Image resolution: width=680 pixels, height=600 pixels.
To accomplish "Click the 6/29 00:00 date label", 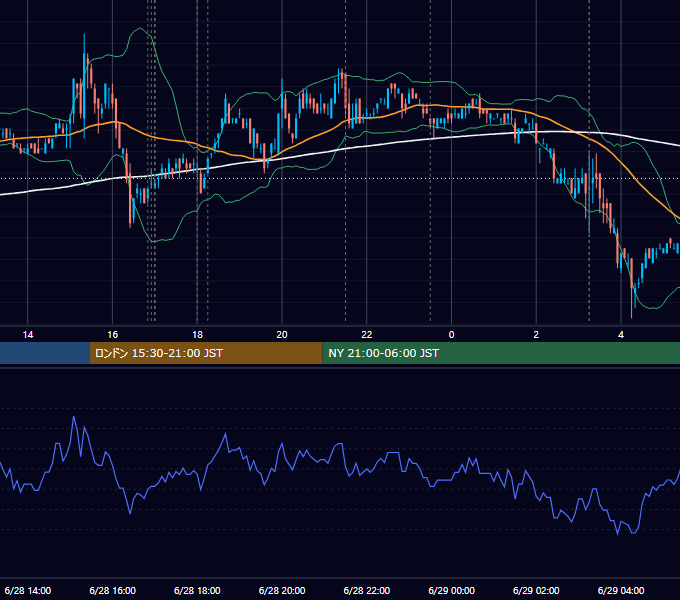I will (x=451, y=590).
